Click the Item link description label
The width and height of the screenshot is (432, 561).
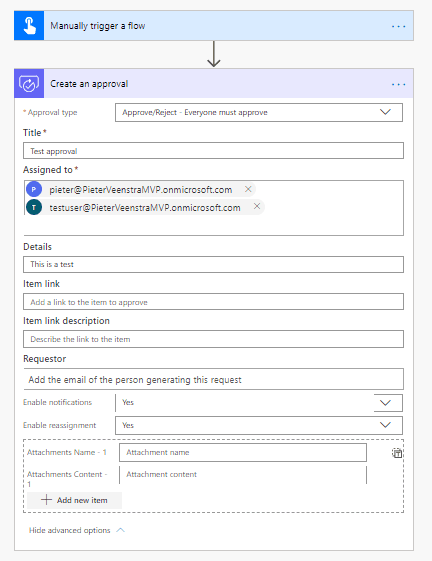(x=66, y=321)
